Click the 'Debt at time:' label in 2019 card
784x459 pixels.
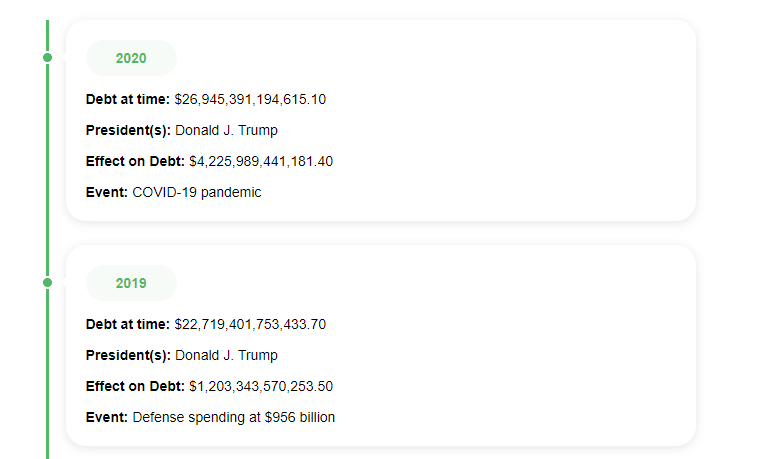[128, 324]
